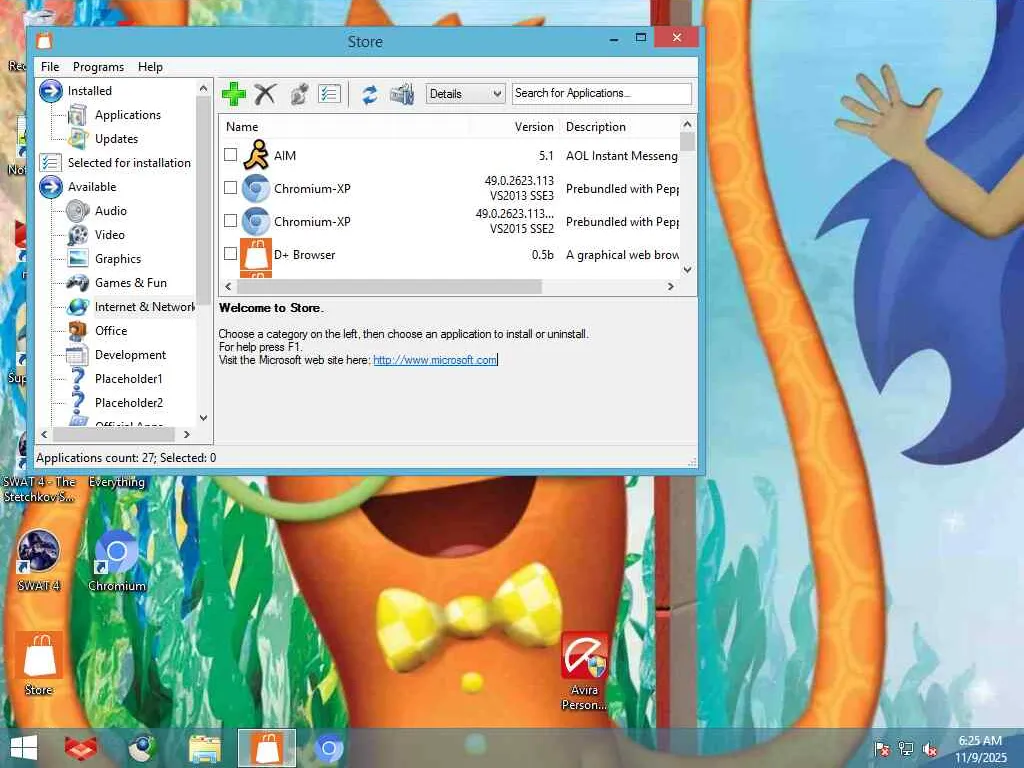This screenshot has width=1024, height=768.
Task: Click the blue Refresh arrows icon
Action: 370,95
